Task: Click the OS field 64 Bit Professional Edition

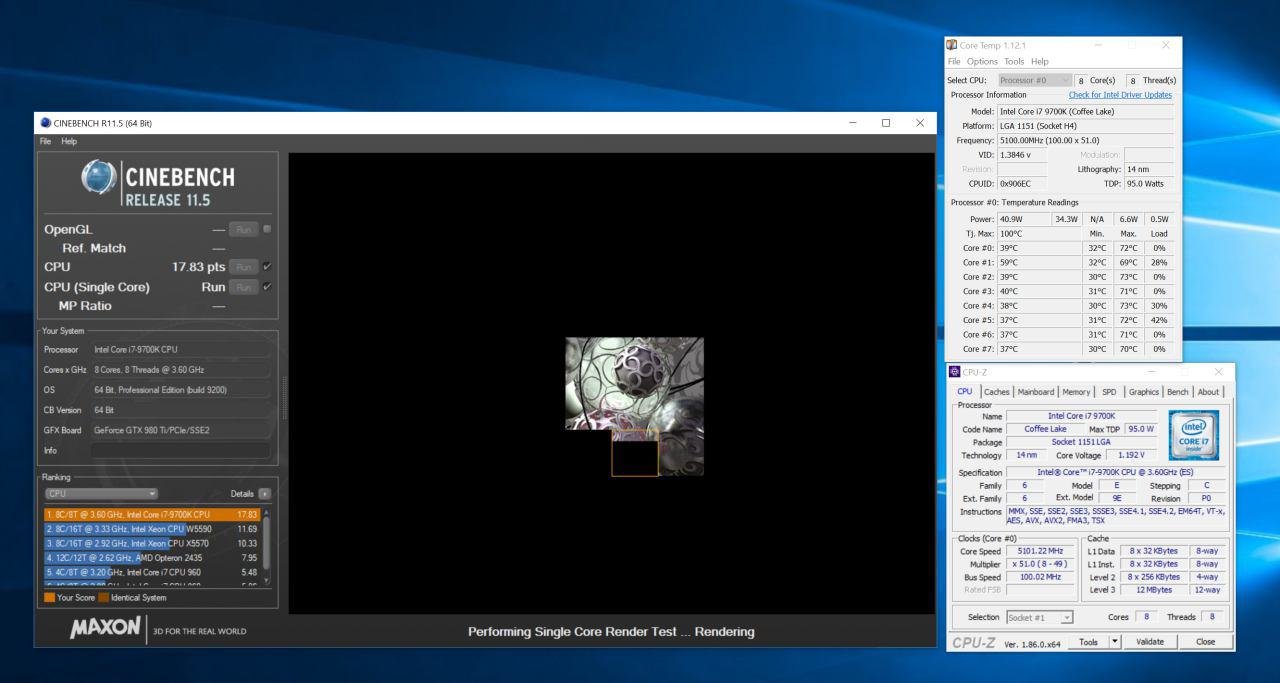Action: coord(181,389)
